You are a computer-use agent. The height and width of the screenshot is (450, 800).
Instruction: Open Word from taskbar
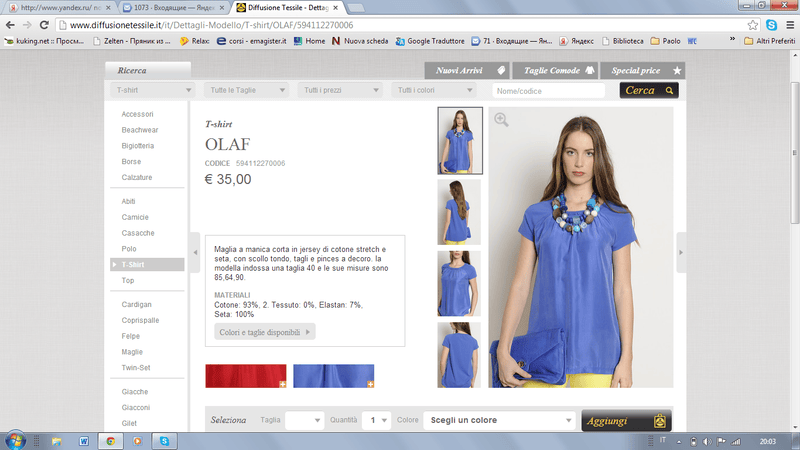tap(84, 441)
